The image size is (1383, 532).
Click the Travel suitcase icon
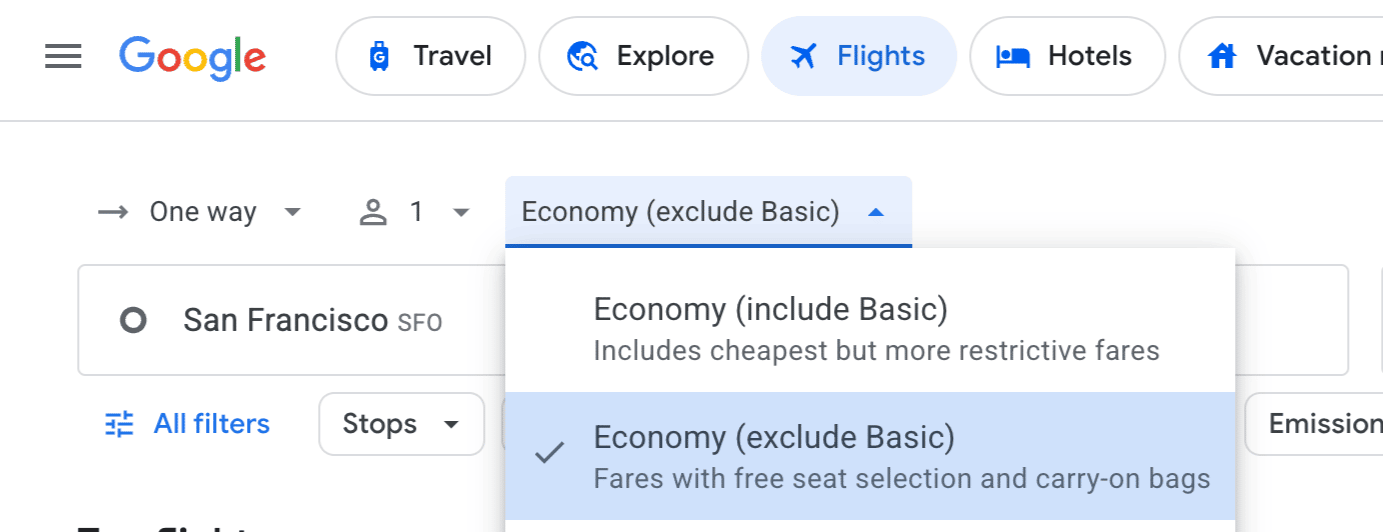click(379, 57)
